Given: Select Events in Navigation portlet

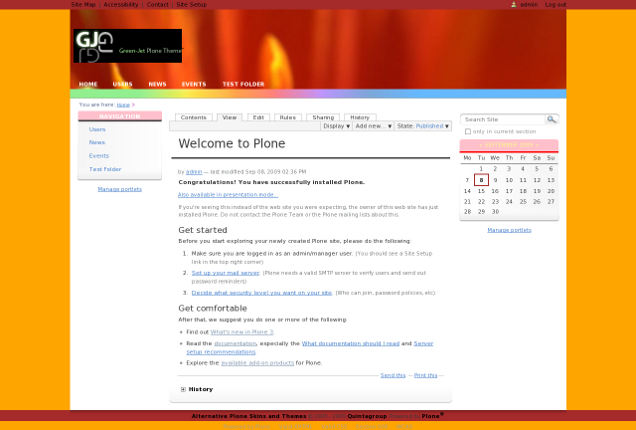Looking at the screenshot, I should click(x=99, y=156).
